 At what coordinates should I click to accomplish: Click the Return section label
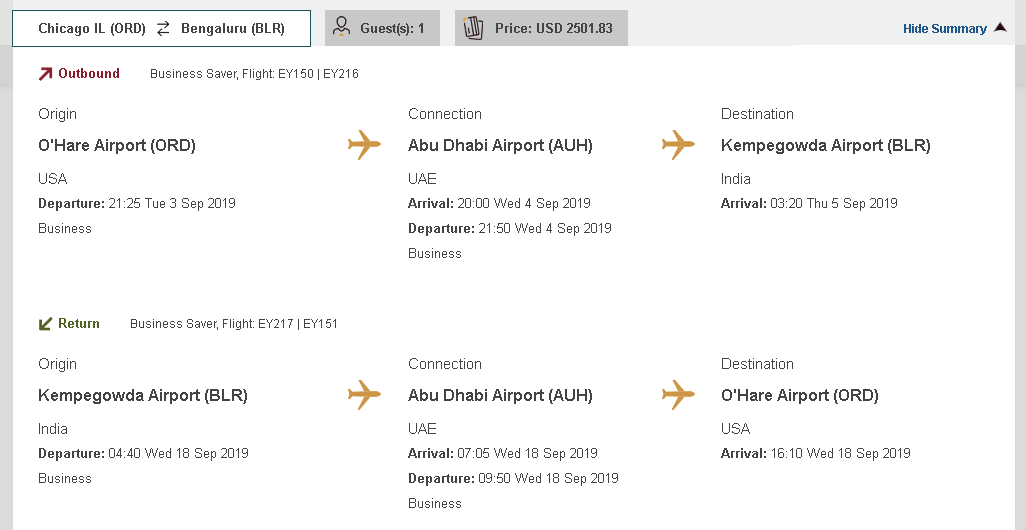pos(79,323)
